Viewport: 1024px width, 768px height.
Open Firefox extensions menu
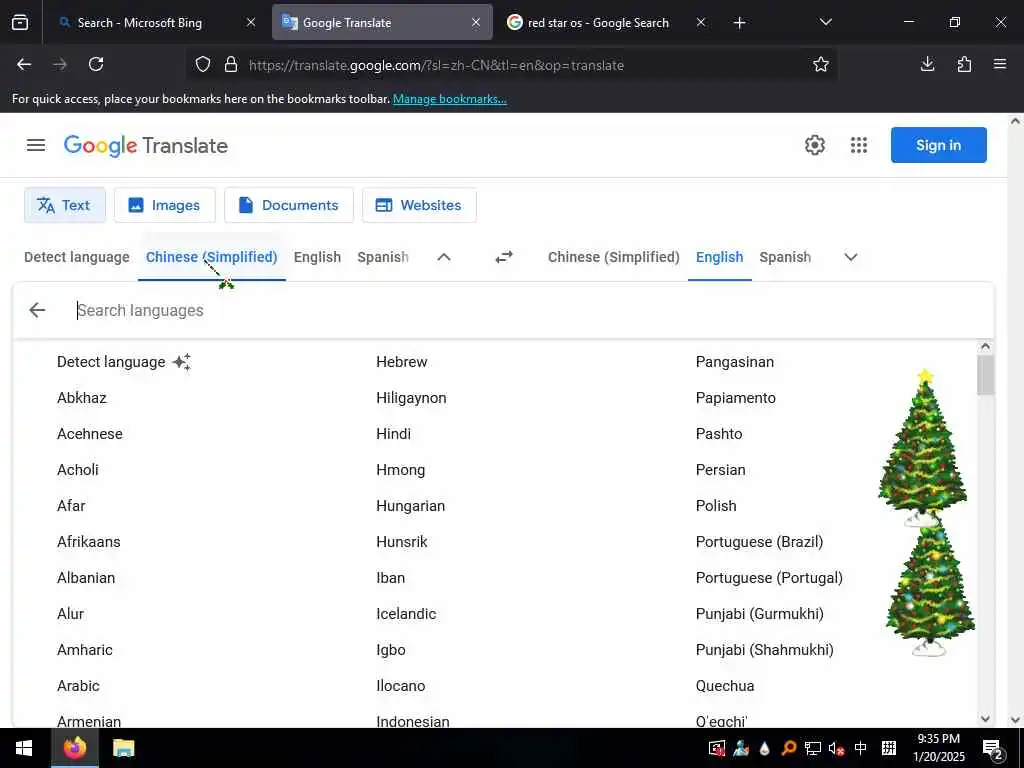coord(964,64)
